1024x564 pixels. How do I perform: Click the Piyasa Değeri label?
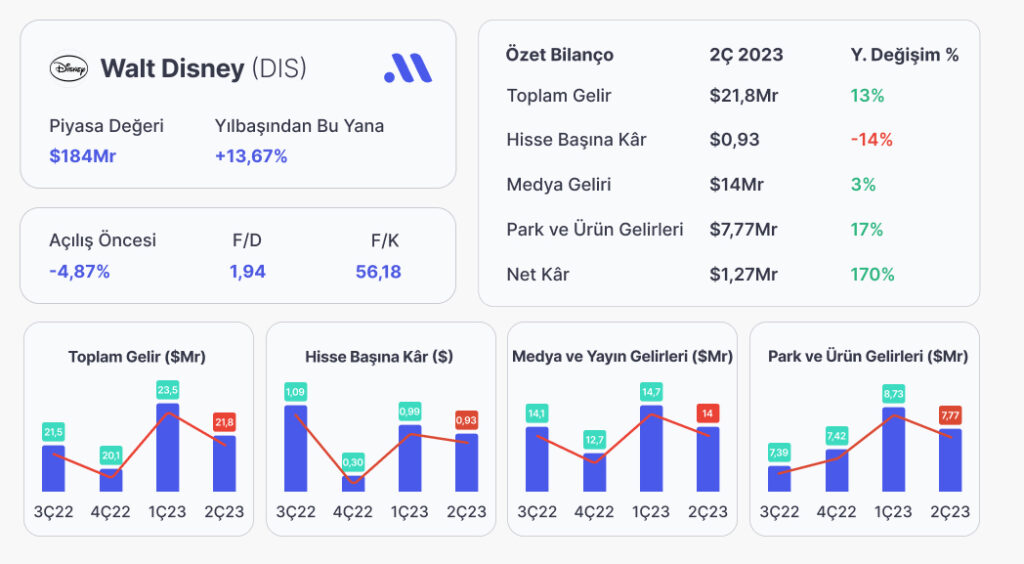pyautogui.click(x=106, y=126)
